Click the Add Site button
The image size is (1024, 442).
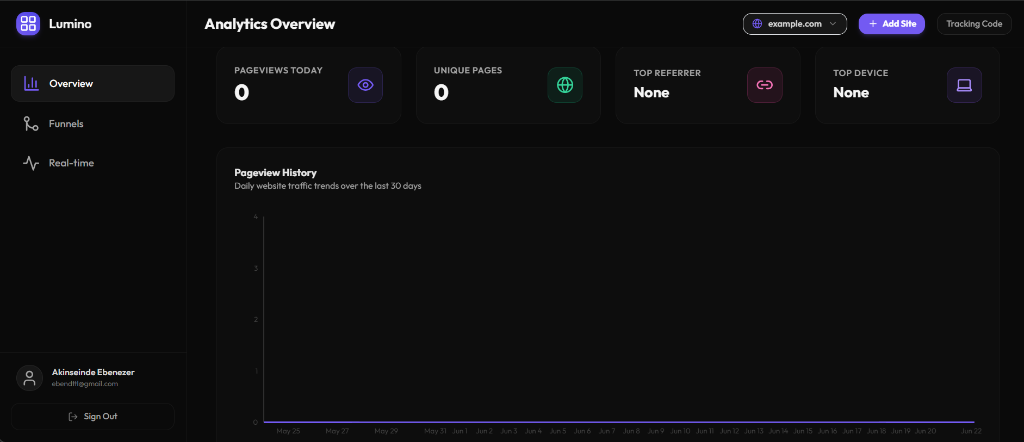[x=891, y=24]
